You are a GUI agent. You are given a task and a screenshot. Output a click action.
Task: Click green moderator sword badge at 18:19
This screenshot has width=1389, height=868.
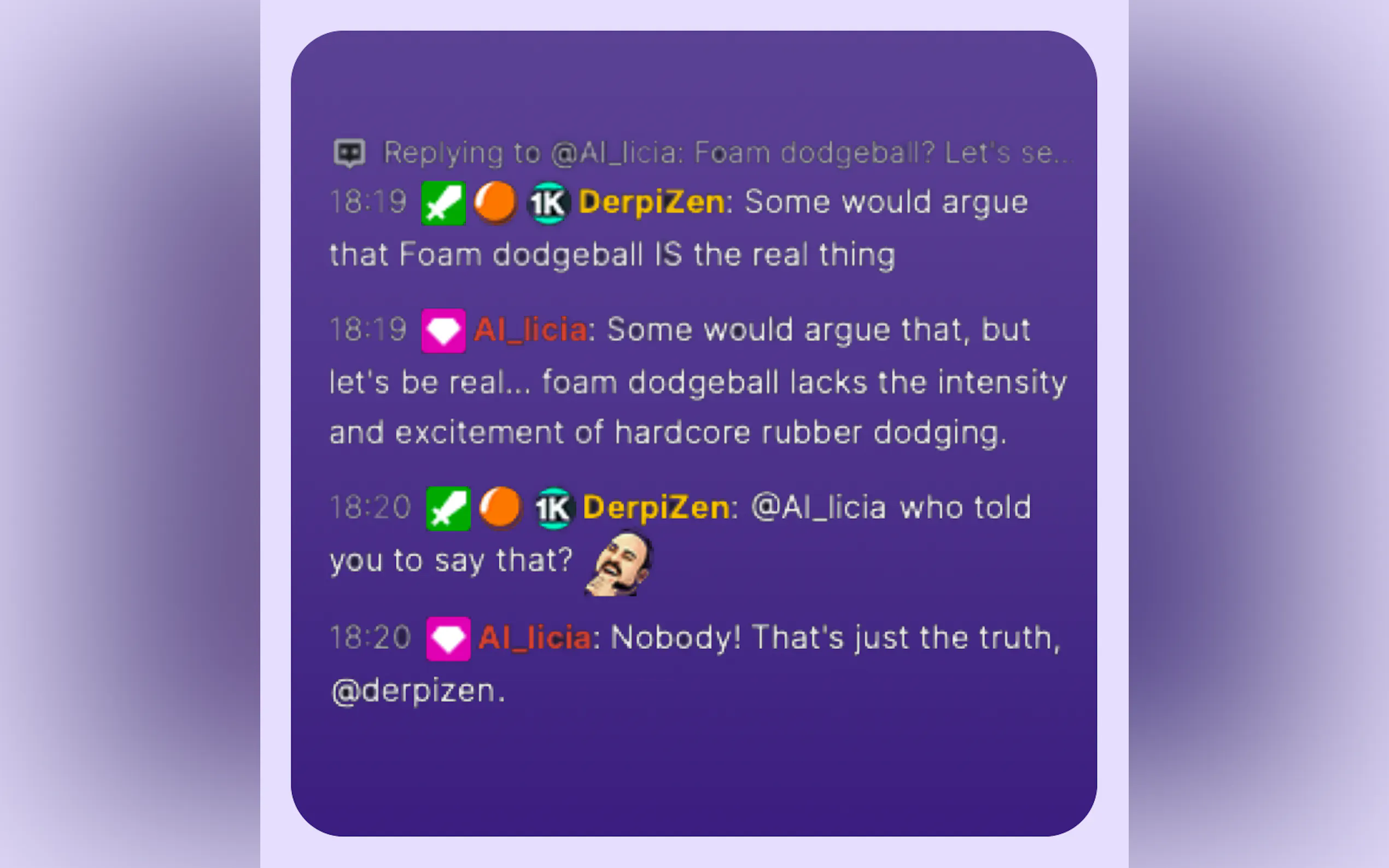pyautogui.click(x=443, y=203)
